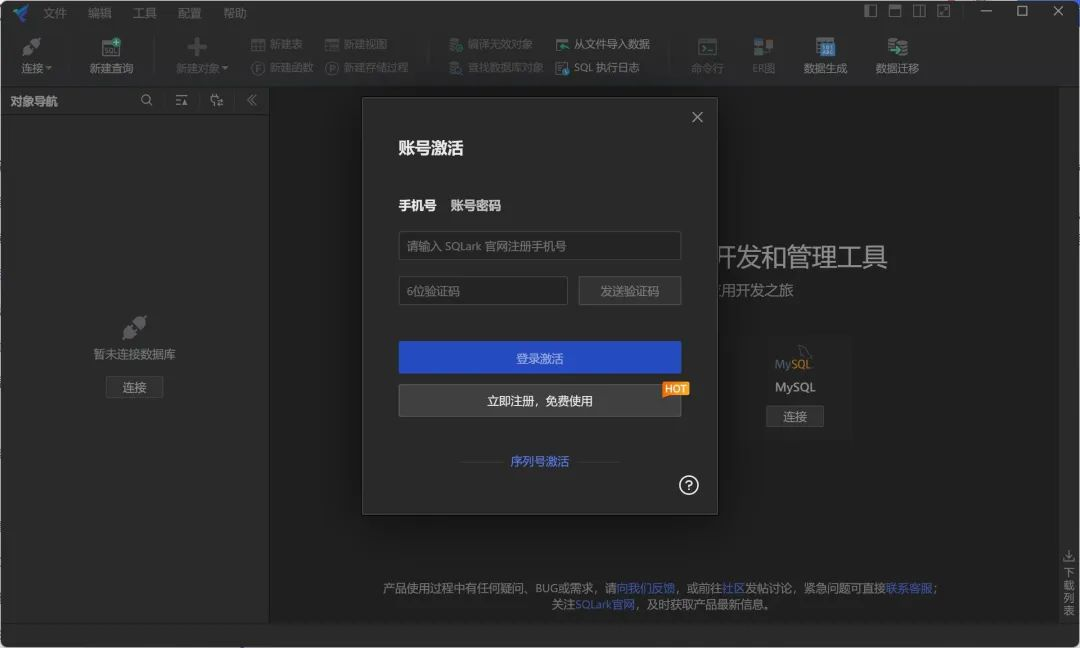Open the 数据生成 tool

(825, 55)
